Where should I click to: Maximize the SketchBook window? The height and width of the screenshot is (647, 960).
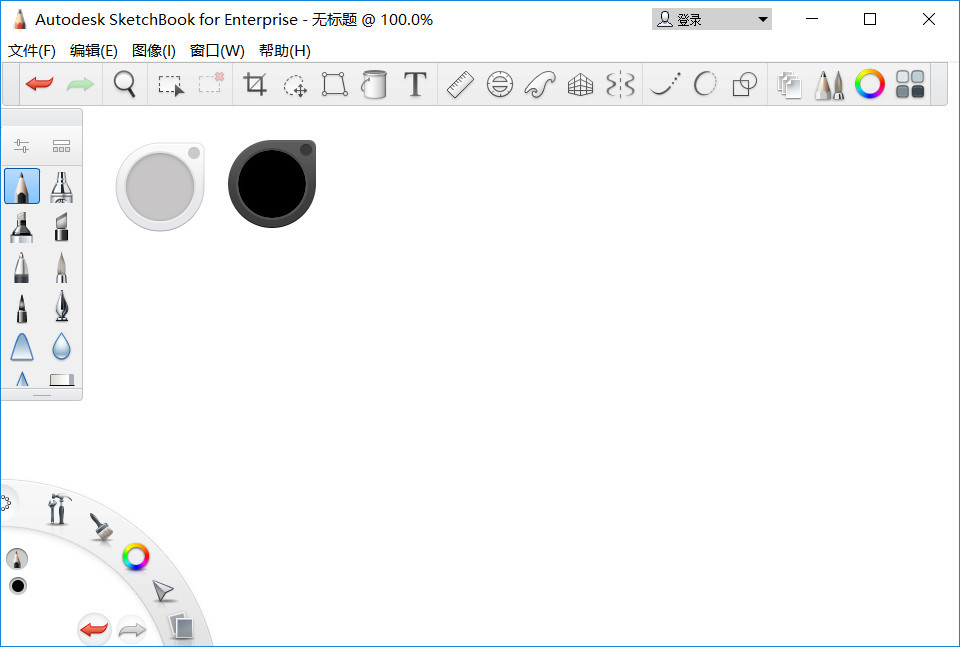pyautogui.click(x=869, y=19)
